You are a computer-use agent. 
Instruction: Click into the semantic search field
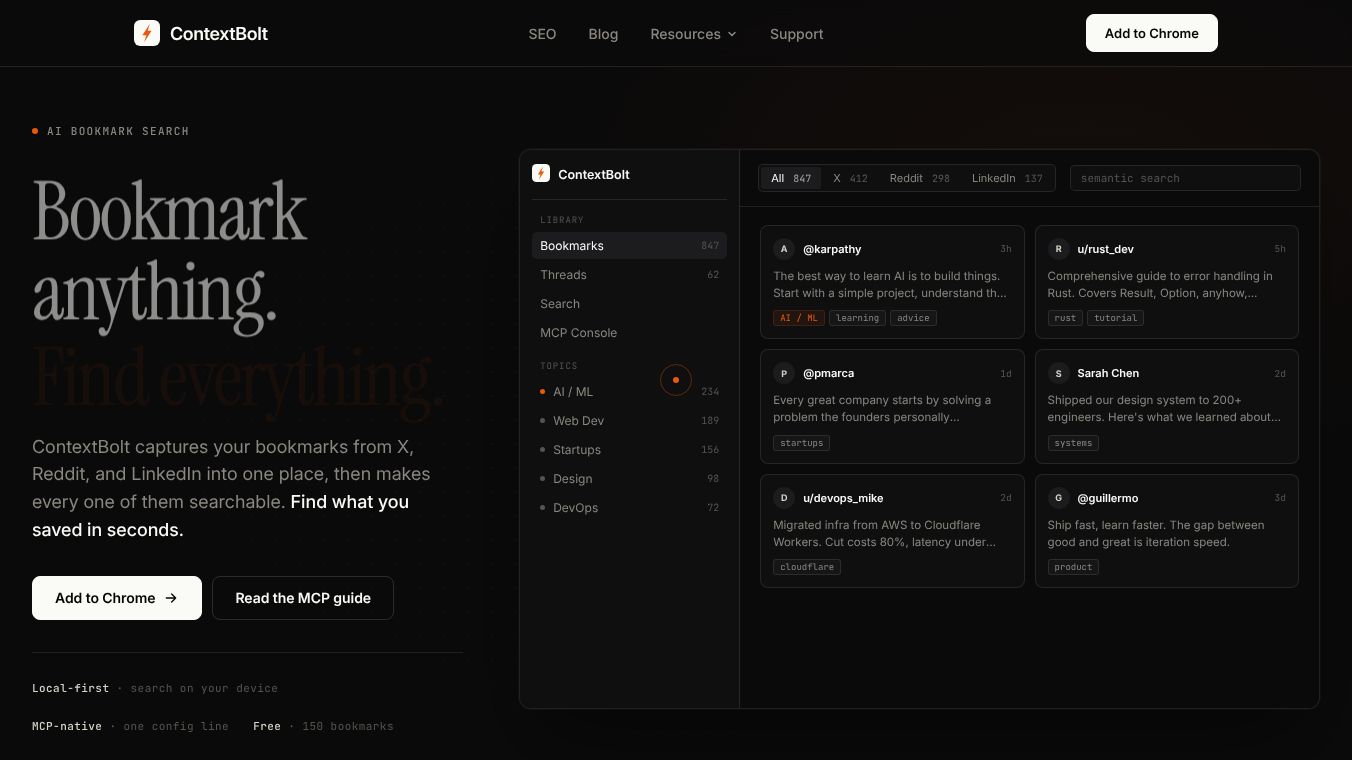[1185, 178]
